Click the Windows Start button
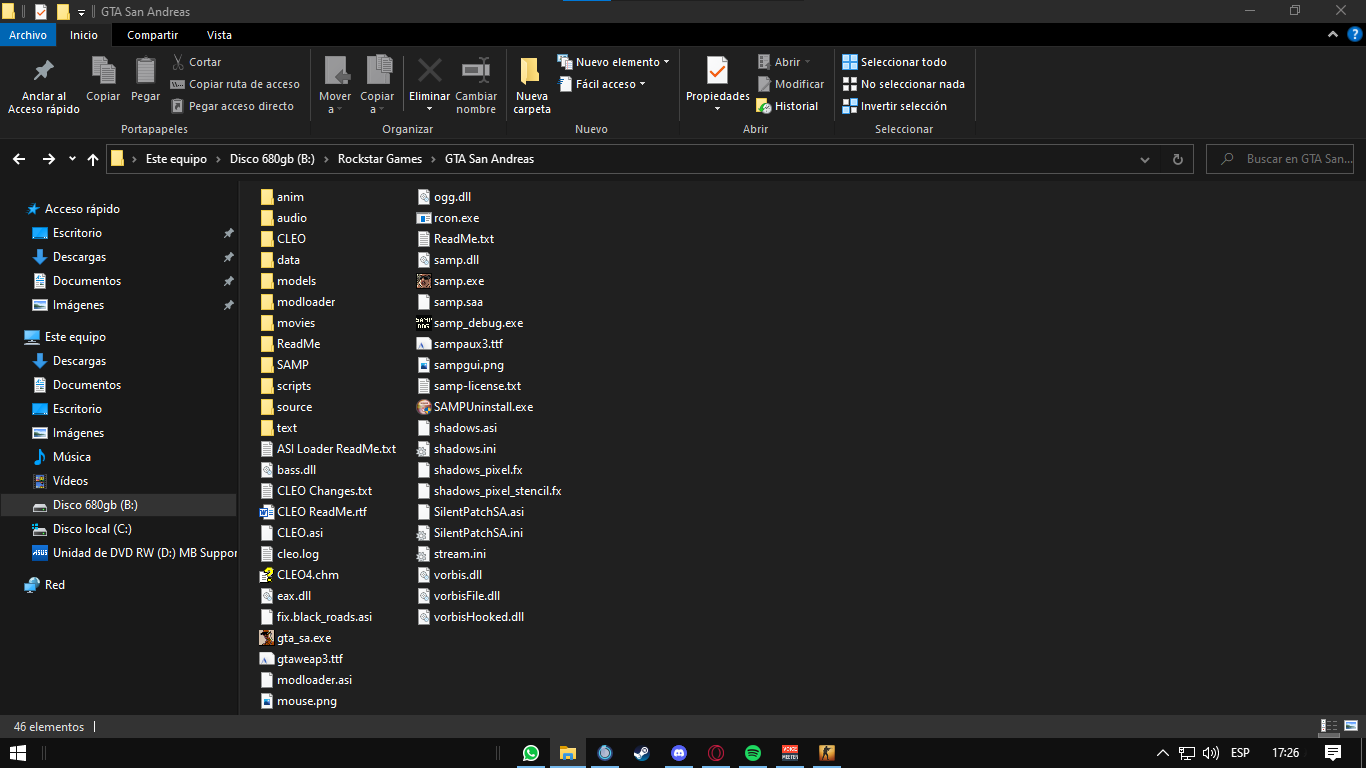 point(18,753)
